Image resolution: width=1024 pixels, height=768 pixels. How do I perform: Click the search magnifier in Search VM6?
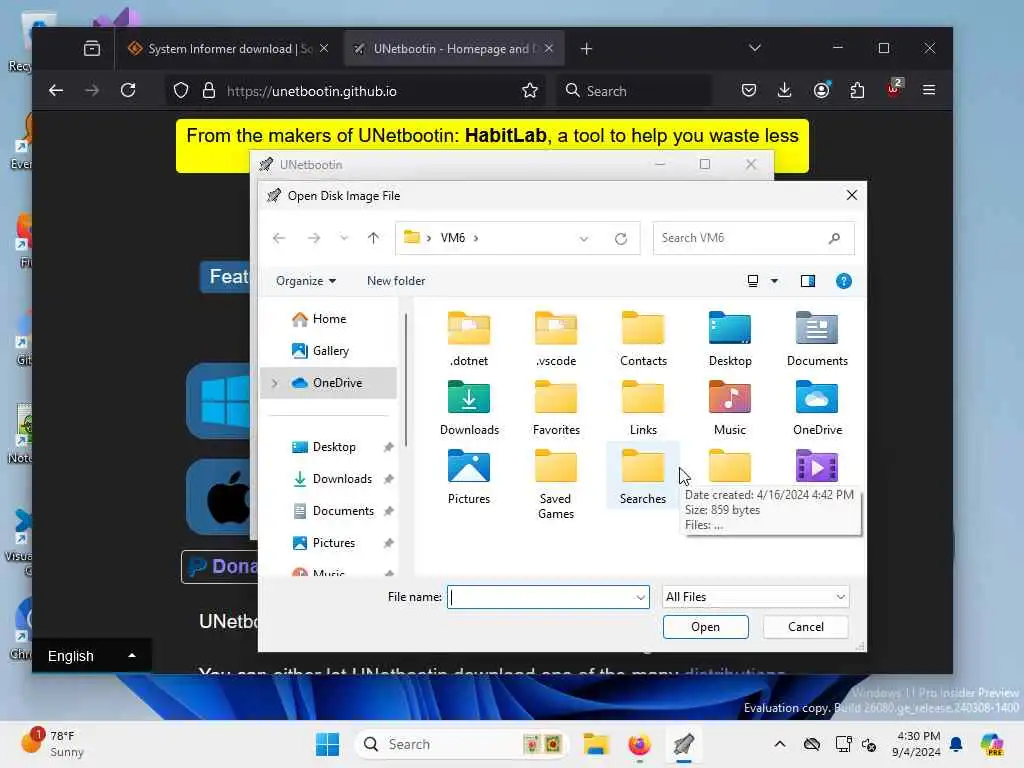834,238
